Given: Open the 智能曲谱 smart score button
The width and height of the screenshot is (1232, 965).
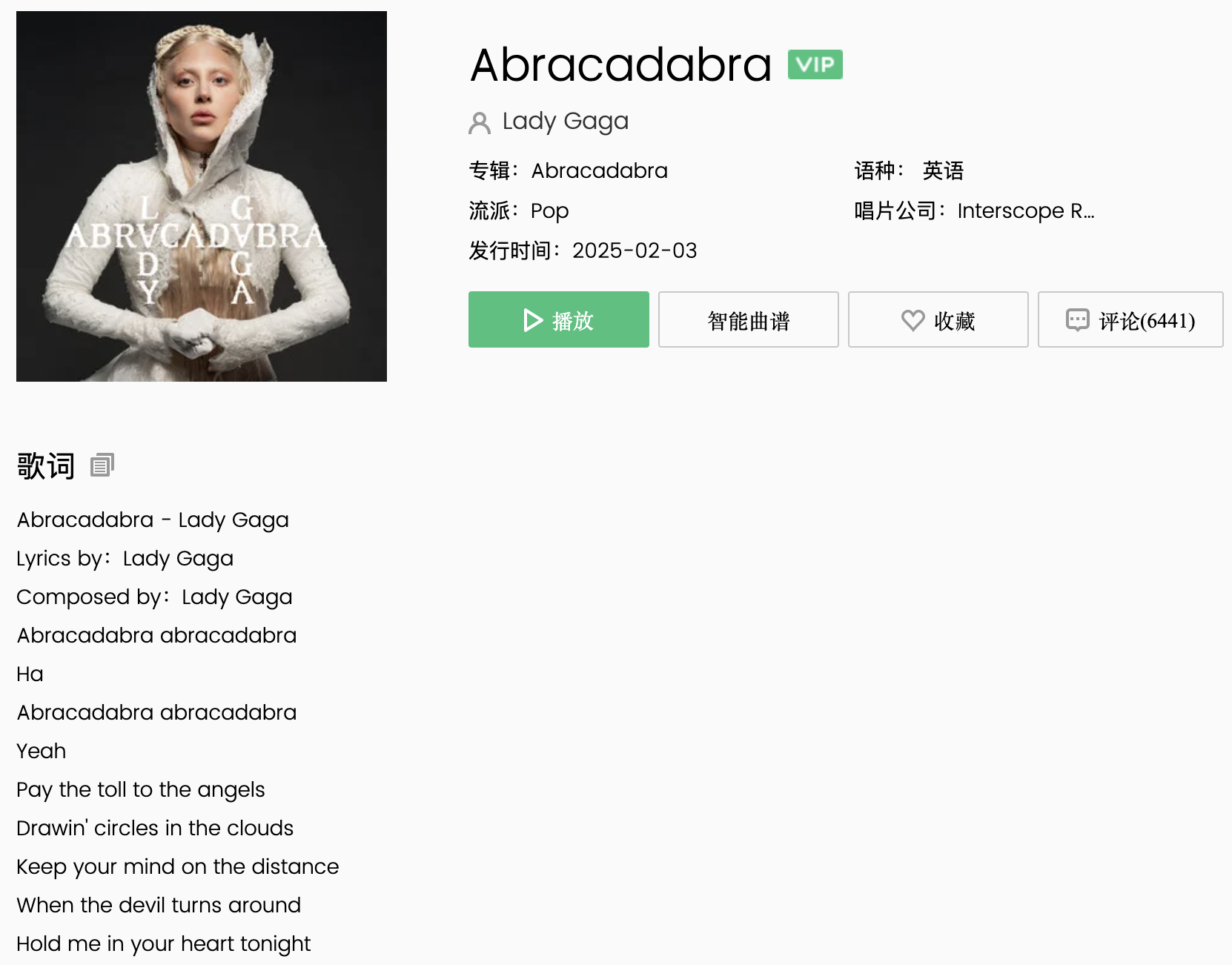Looking at the screenshot, I should (x=748, y=319).
